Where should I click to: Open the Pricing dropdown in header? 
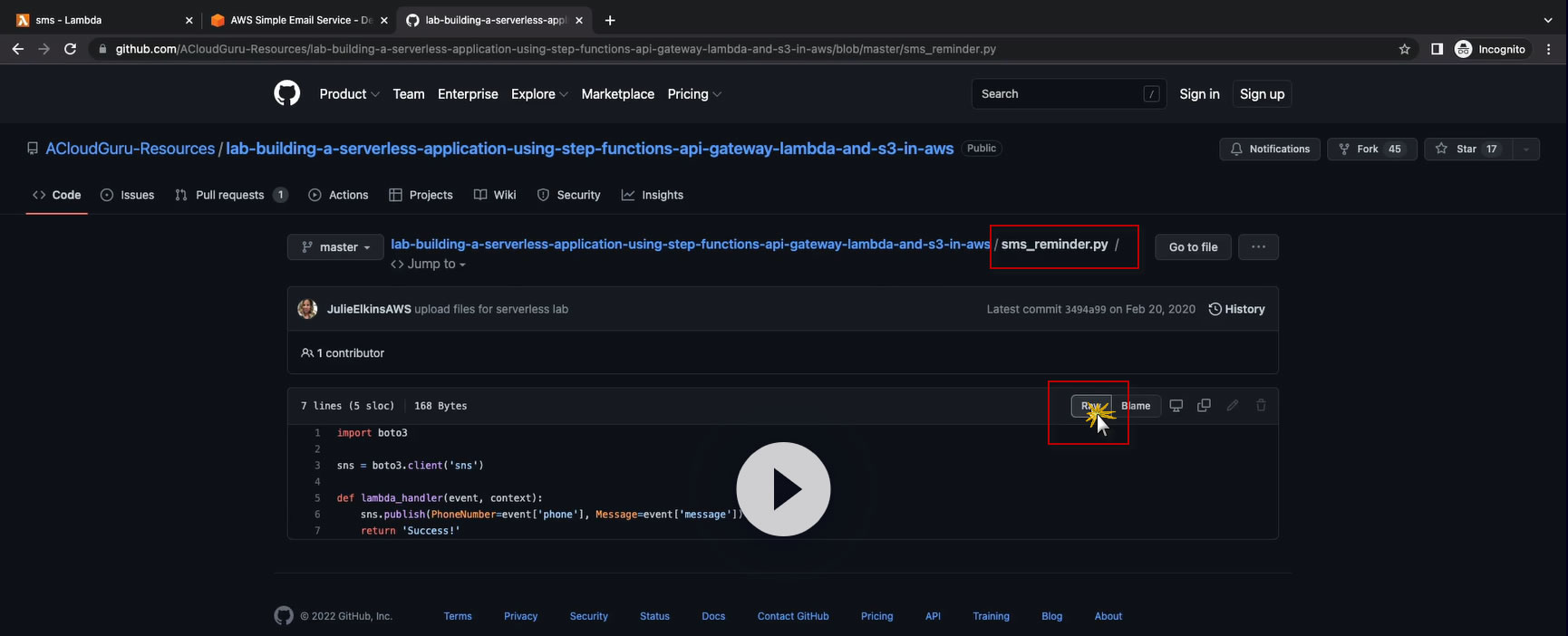point(694,94)
